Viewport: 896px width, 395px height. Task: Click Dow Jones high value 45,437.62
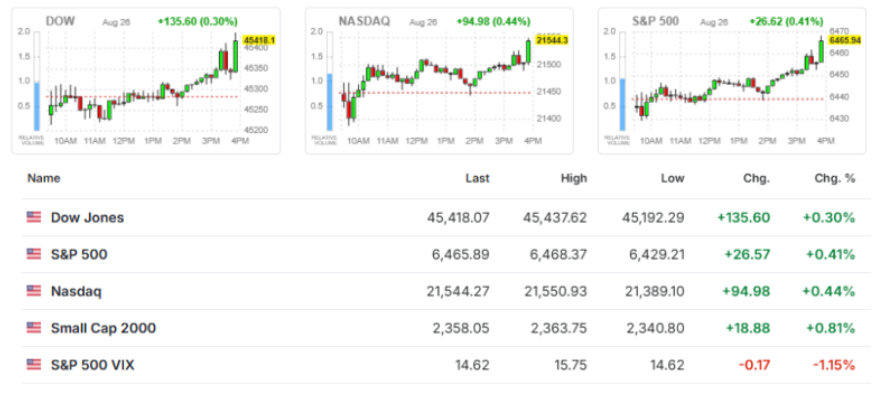pos(555,218)
